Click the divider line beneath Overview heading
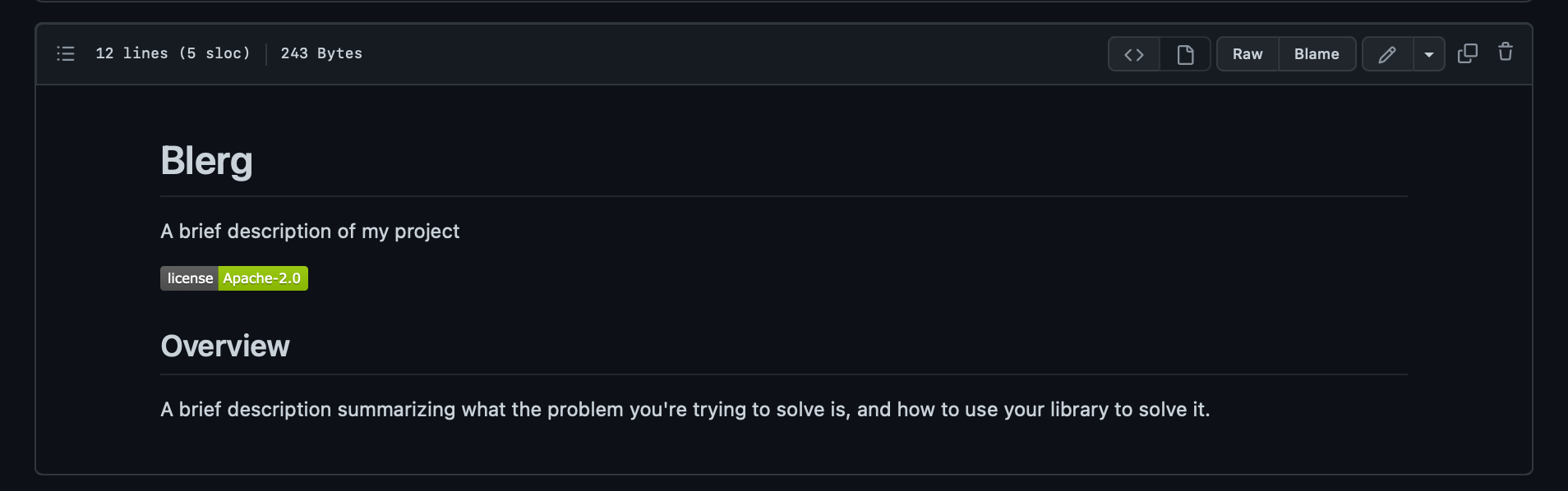This screenshot has width=1568, height=491. click(x=784, y=374)
